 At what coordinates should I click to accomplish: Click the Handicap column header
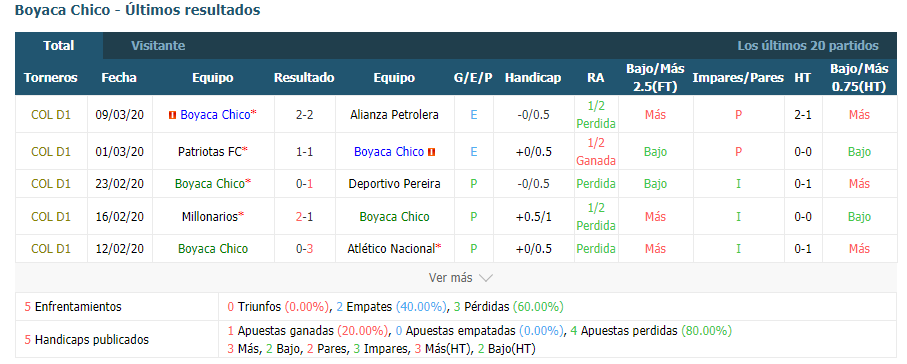coord(533,78)
